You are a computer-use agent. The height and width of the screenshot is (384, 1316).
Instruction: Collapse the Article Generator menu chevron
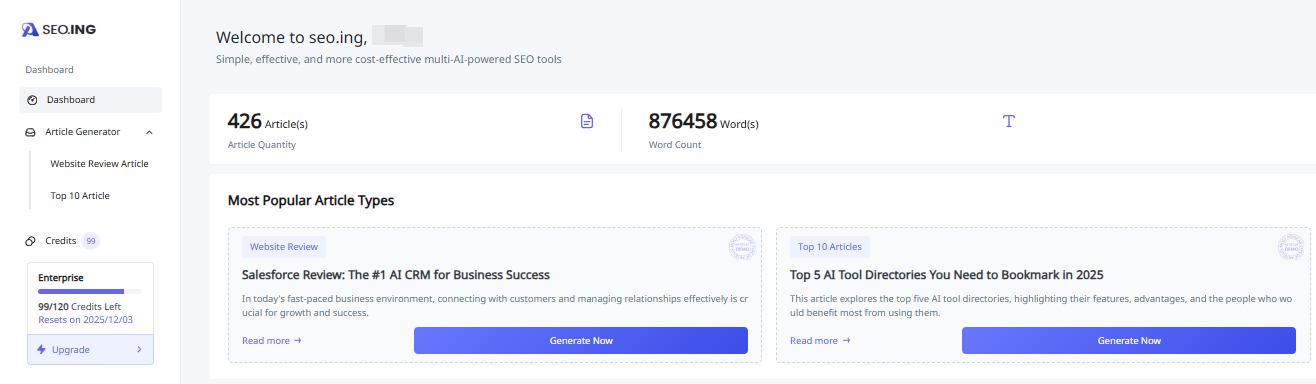pos(149,132)
